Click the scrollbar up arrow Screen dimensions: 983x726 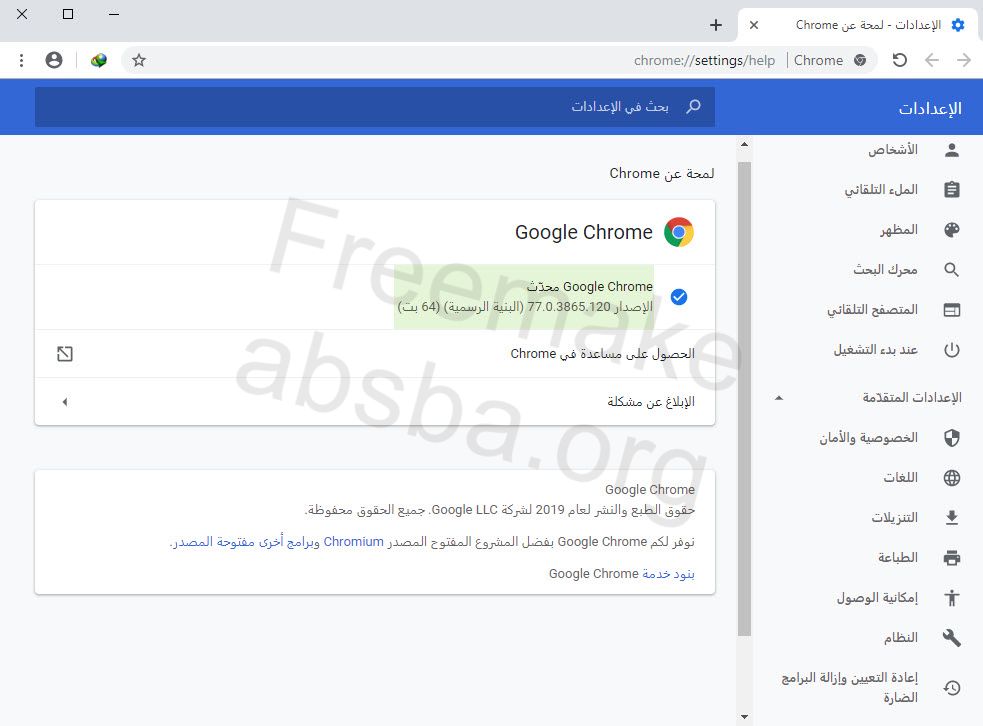tap(744, 145)
